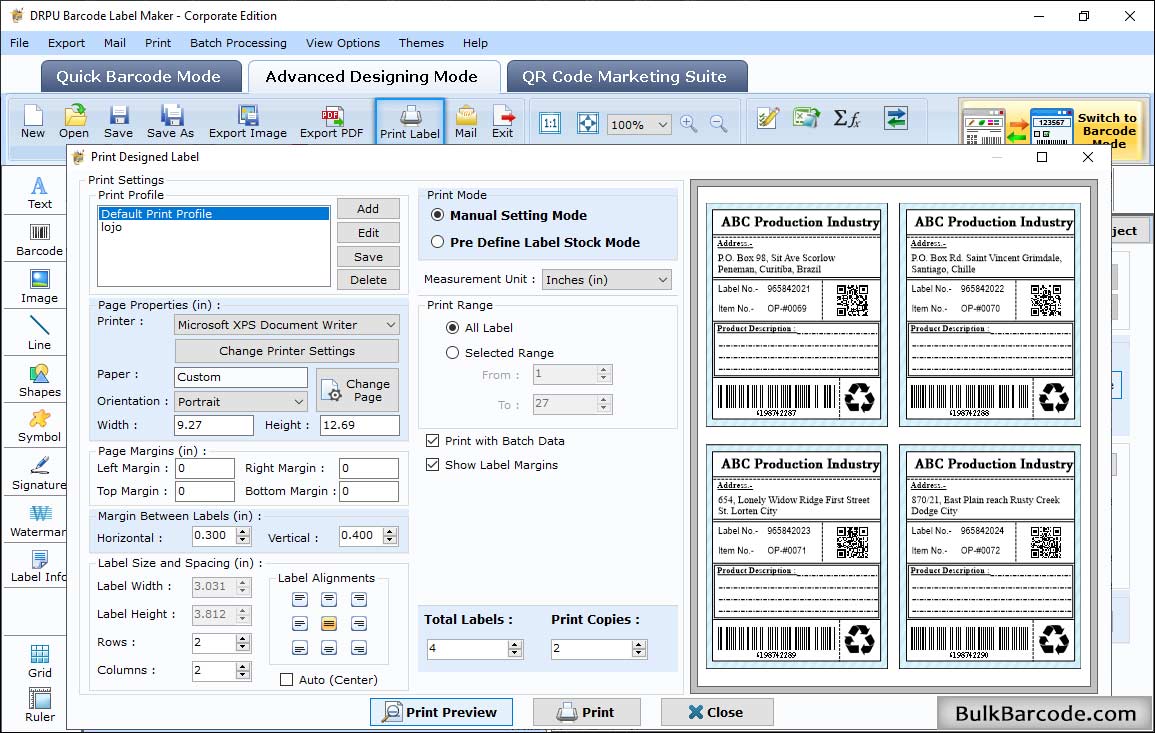Open the Orientation Portrait dropdown
Image resolution: width=1155 pixels, height=733 pixels.
(241, 401)
